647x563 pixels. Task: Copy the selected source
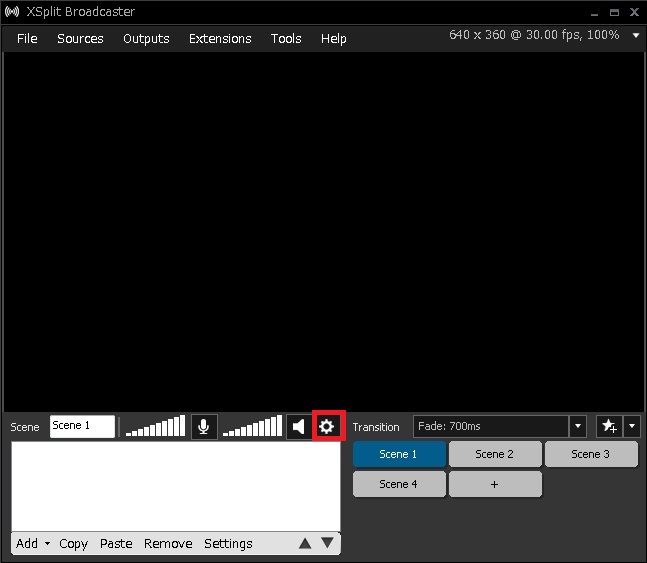click(73, 544)
